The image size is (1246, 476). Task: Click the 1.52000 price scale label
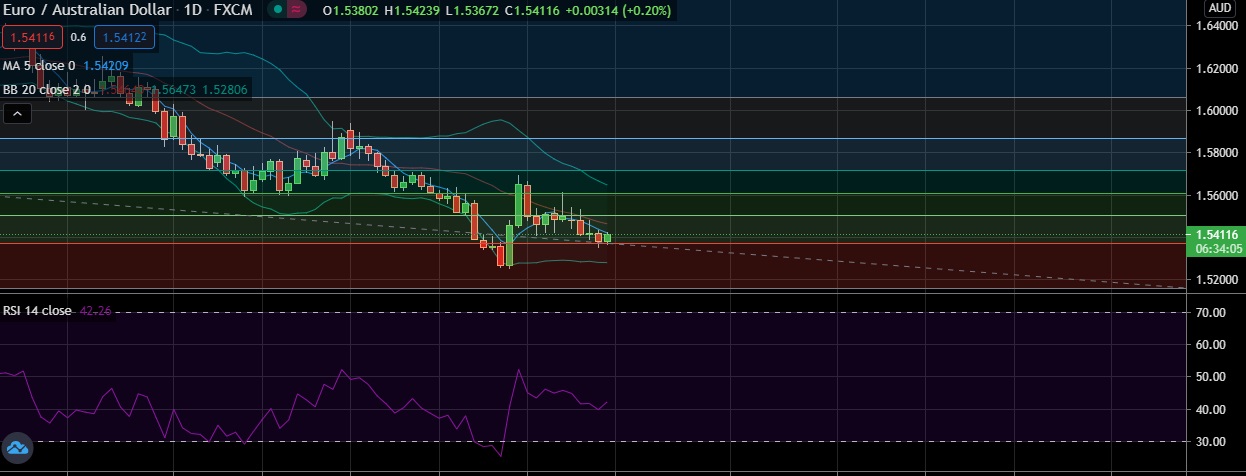tap(1219, 280)
